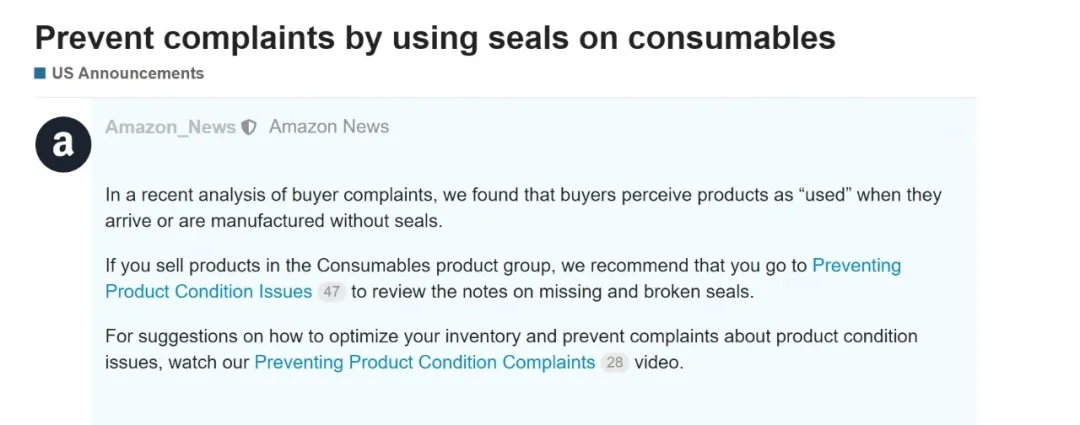
Task: Click the topic title about seals on consumables
Action: (x=435, y=38)
